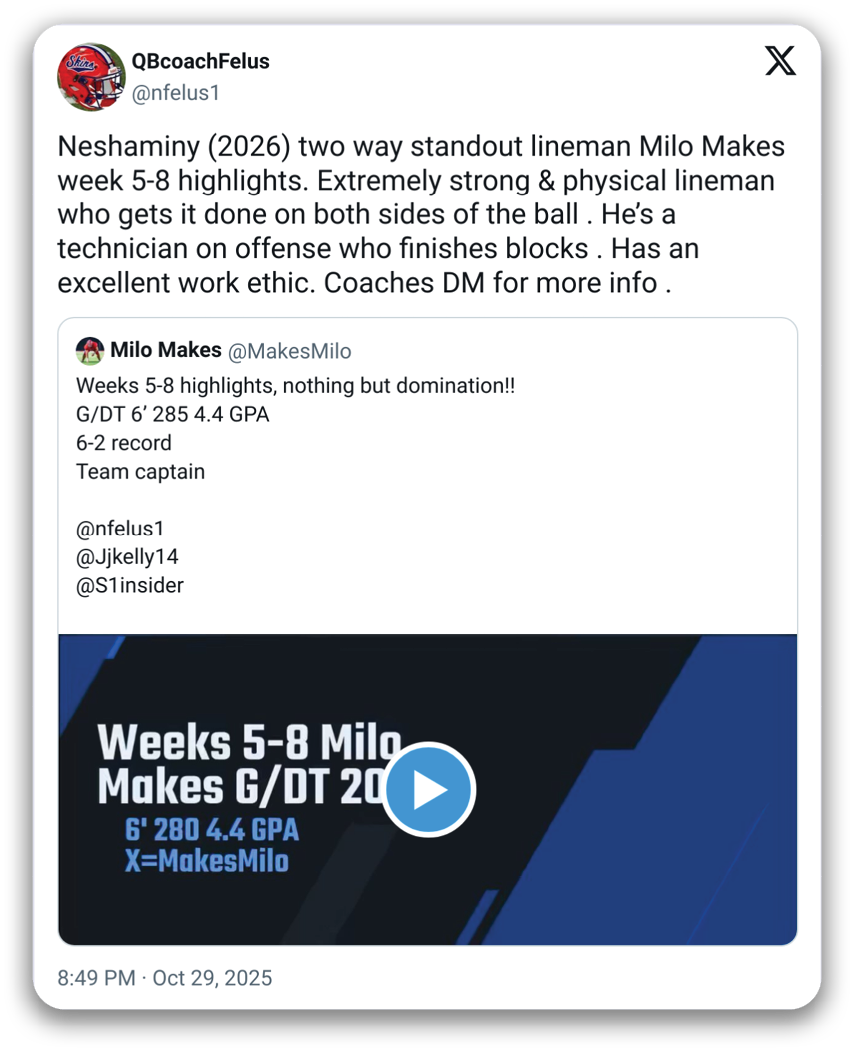This screenshot has width=854, height=1051.
Task: Click the "Team captain" line in quoted post
Action: point(140,472)
